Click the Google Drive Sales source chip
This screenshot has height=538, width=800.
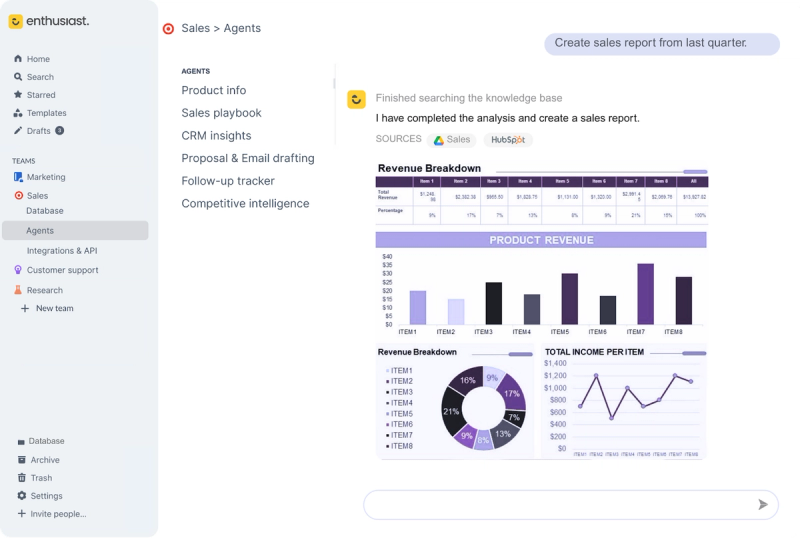tap(452, 140)
